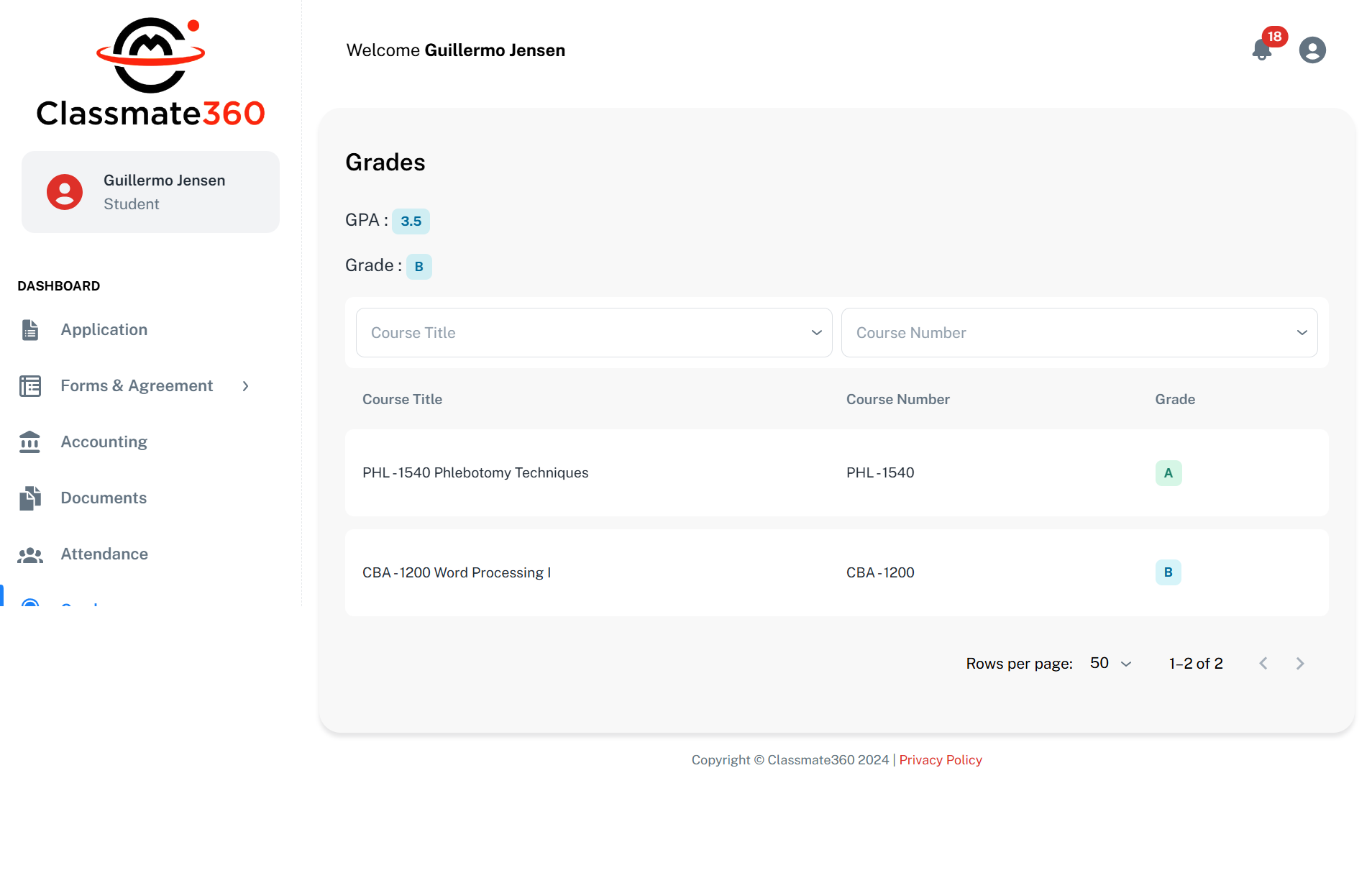
Task: Open the Privacy Policy link
Action: [x=940, y=760]
